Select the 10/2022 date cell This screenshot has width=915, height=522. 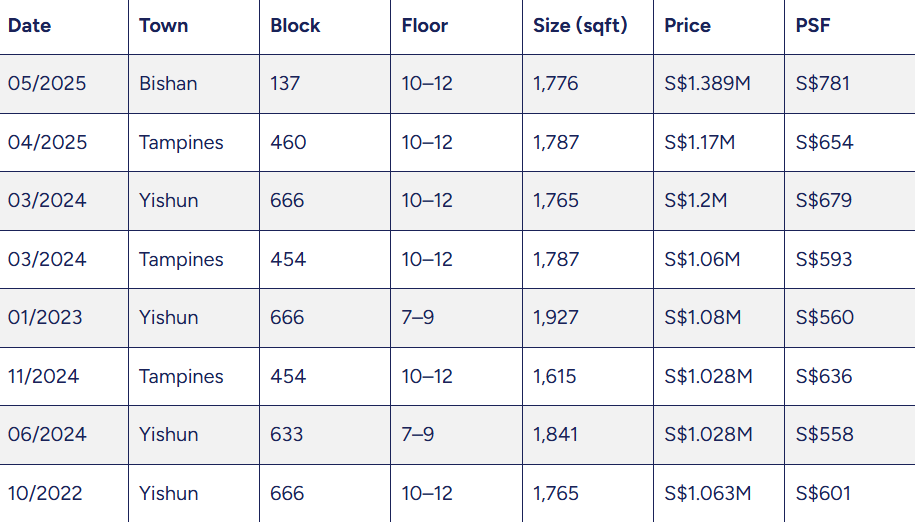(46, 493)
